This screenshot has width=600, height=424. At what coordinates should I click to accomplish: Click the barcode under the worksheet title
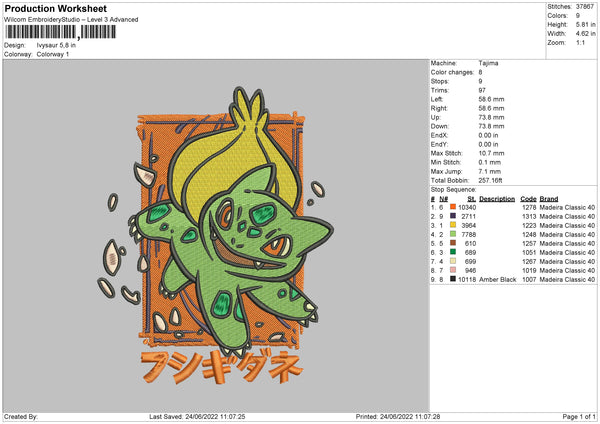[60, 32]
